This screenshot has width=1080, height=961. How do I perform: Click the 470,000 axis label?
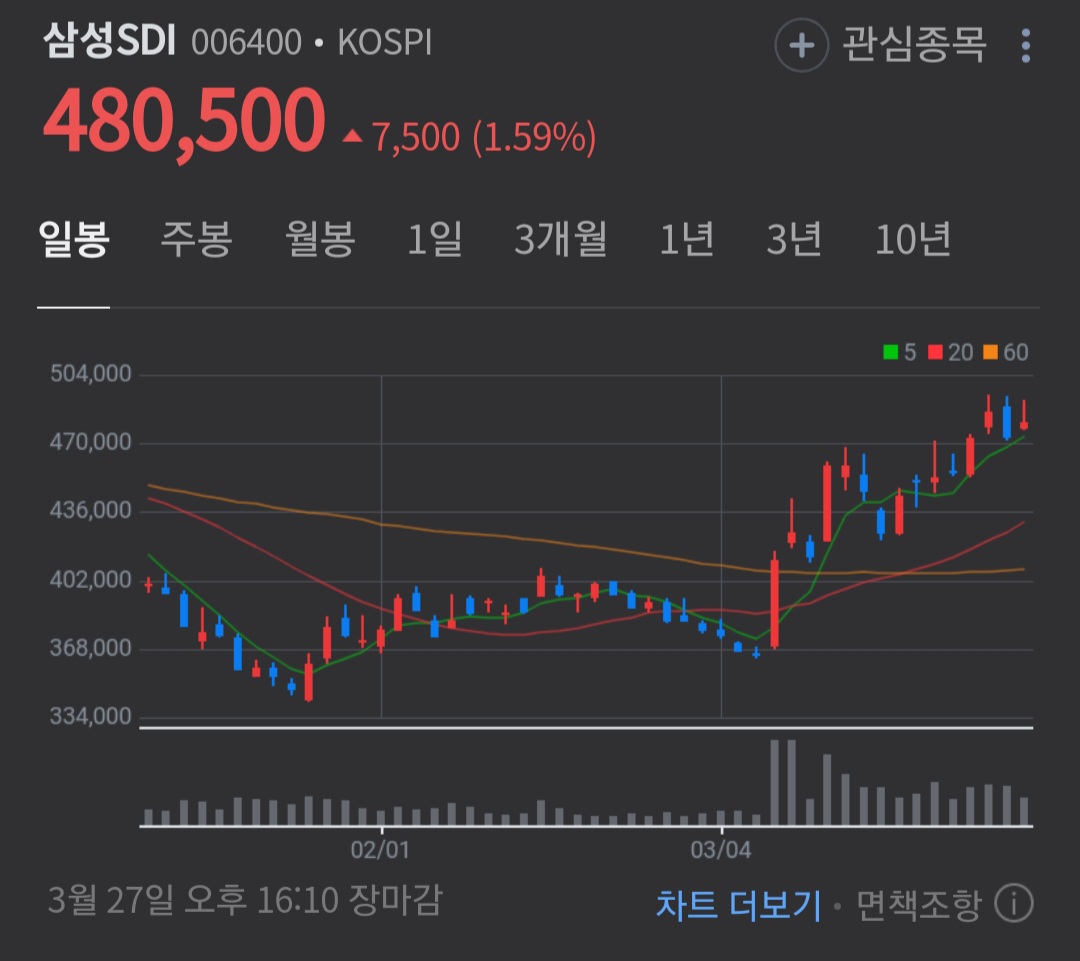[90, 442]
